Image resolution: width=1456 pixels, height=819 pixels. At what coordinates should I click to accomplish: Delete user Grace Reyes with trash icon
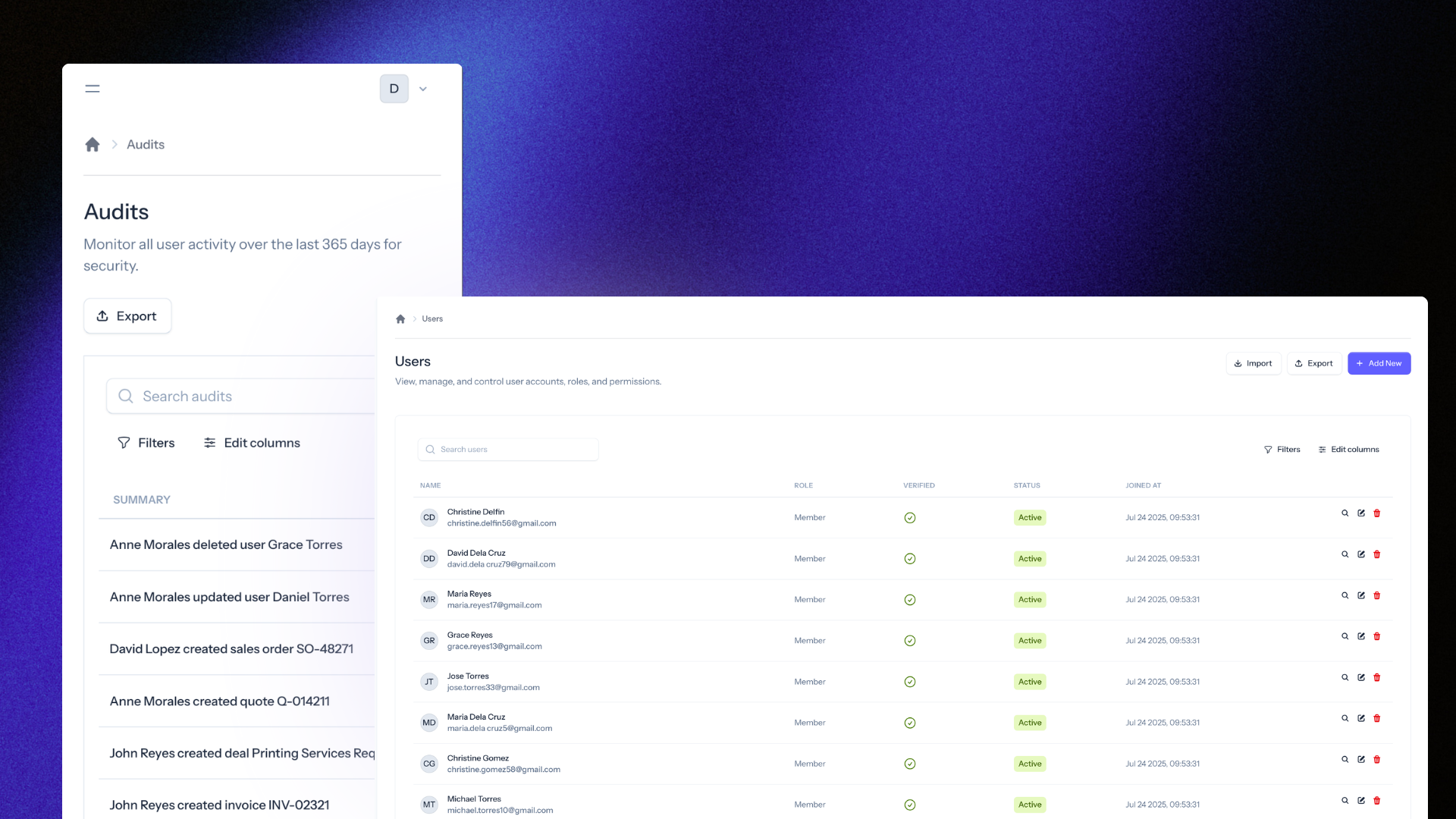[x=1377, y=636]
